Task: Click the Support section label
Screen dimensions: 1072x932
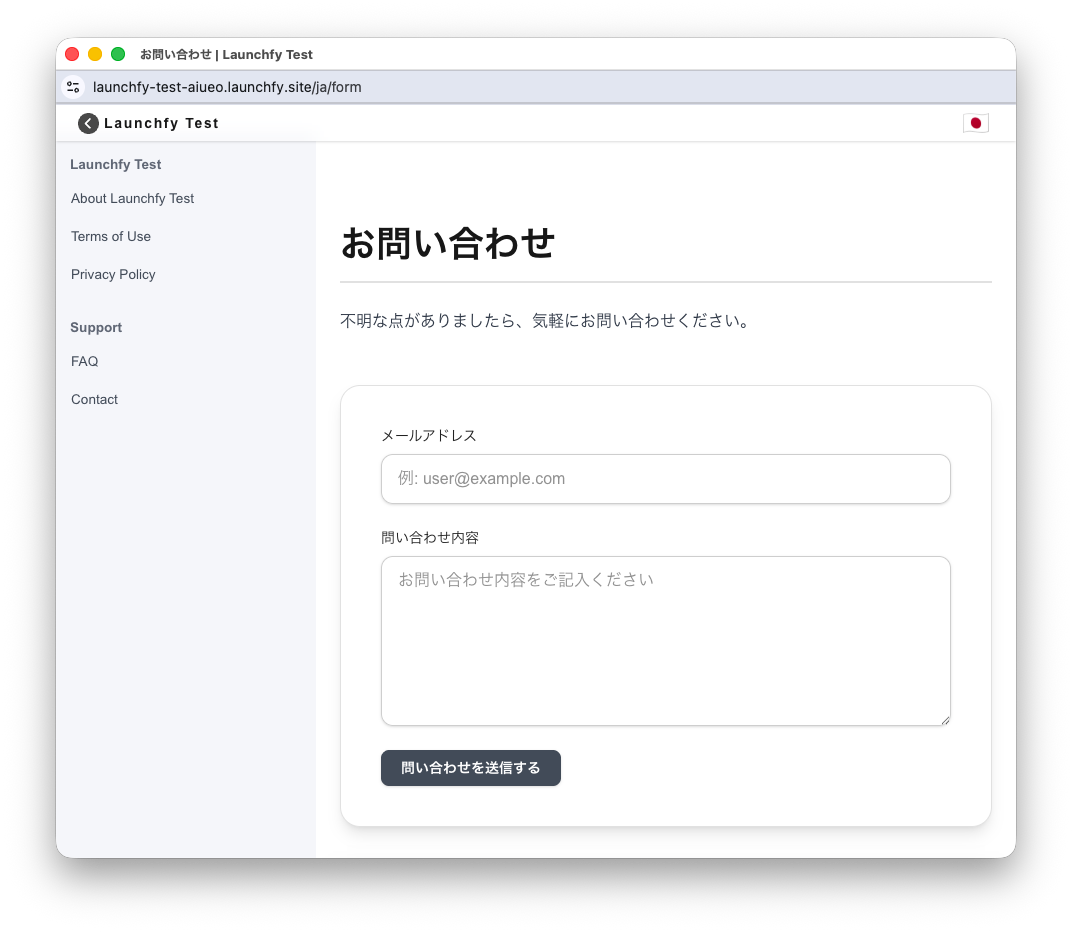Action: coord(96,327)
